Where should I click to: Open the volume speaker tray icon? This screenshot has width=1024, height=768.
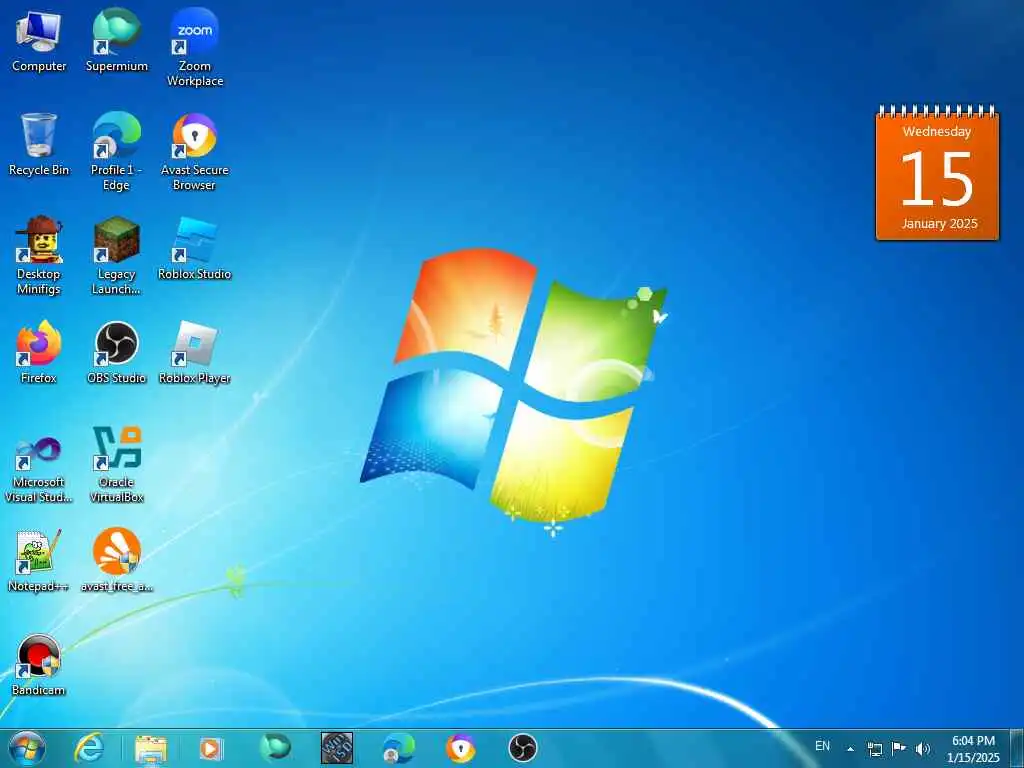point(923,749)
